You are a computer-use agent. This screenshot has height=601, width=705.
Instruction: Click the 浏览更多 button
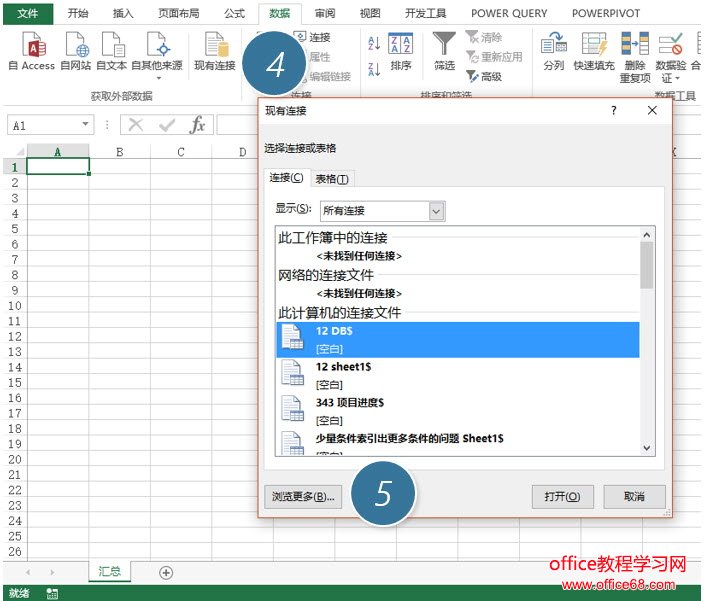coord(303,497)
